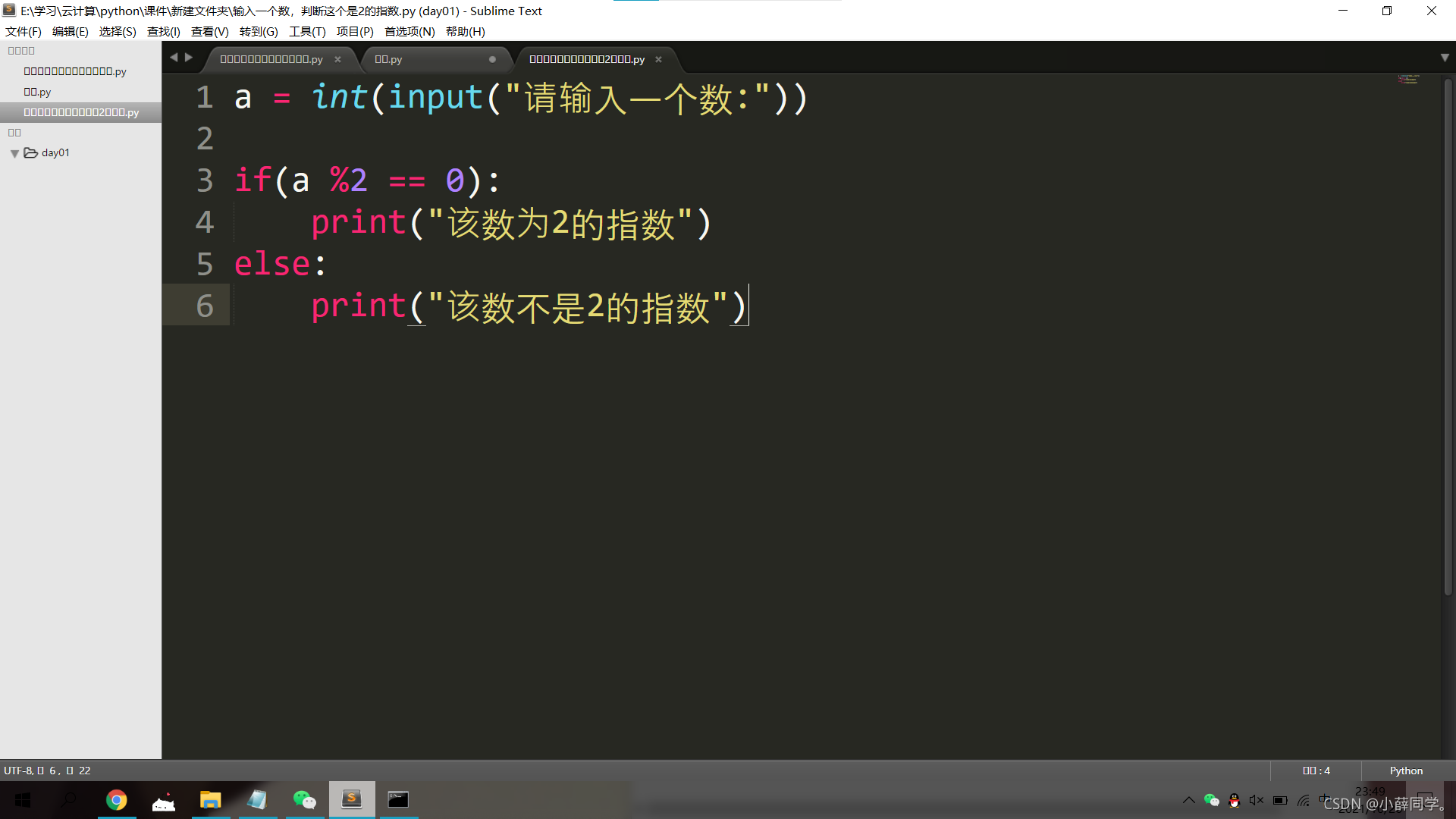This screenshot has height=819, width=1456.
Task: Open WeChat from taskbar
Action: tap(304, 800)
